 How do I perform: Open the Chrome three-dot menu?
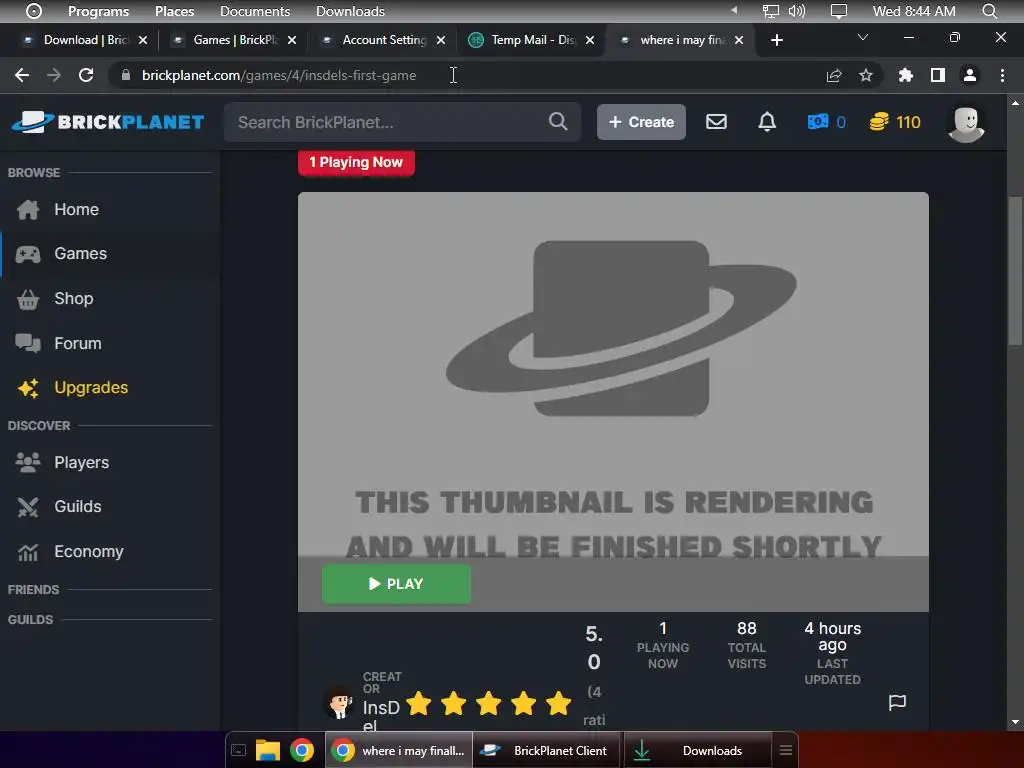click(x=1002, y=75)
